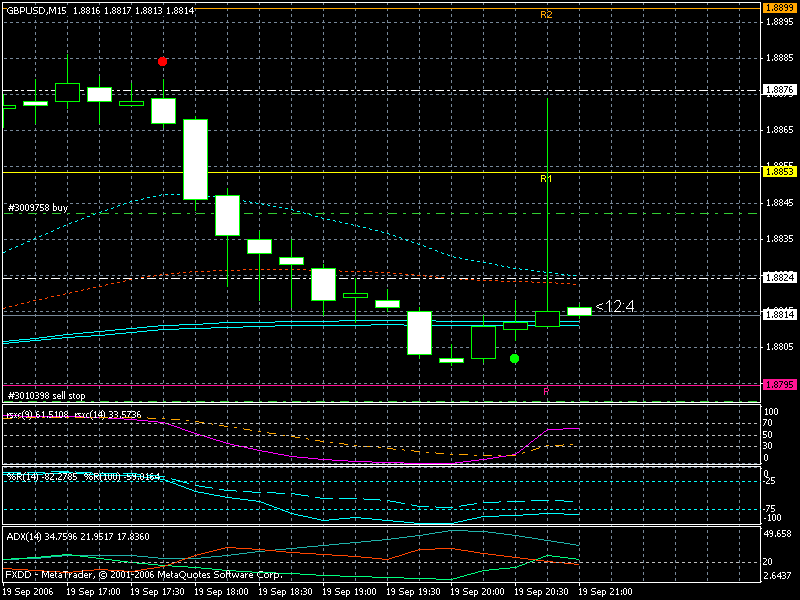Click the red dot sell signal marker
Image resolution: width=800 pixels, height=600 pixels.
point(163,61)
